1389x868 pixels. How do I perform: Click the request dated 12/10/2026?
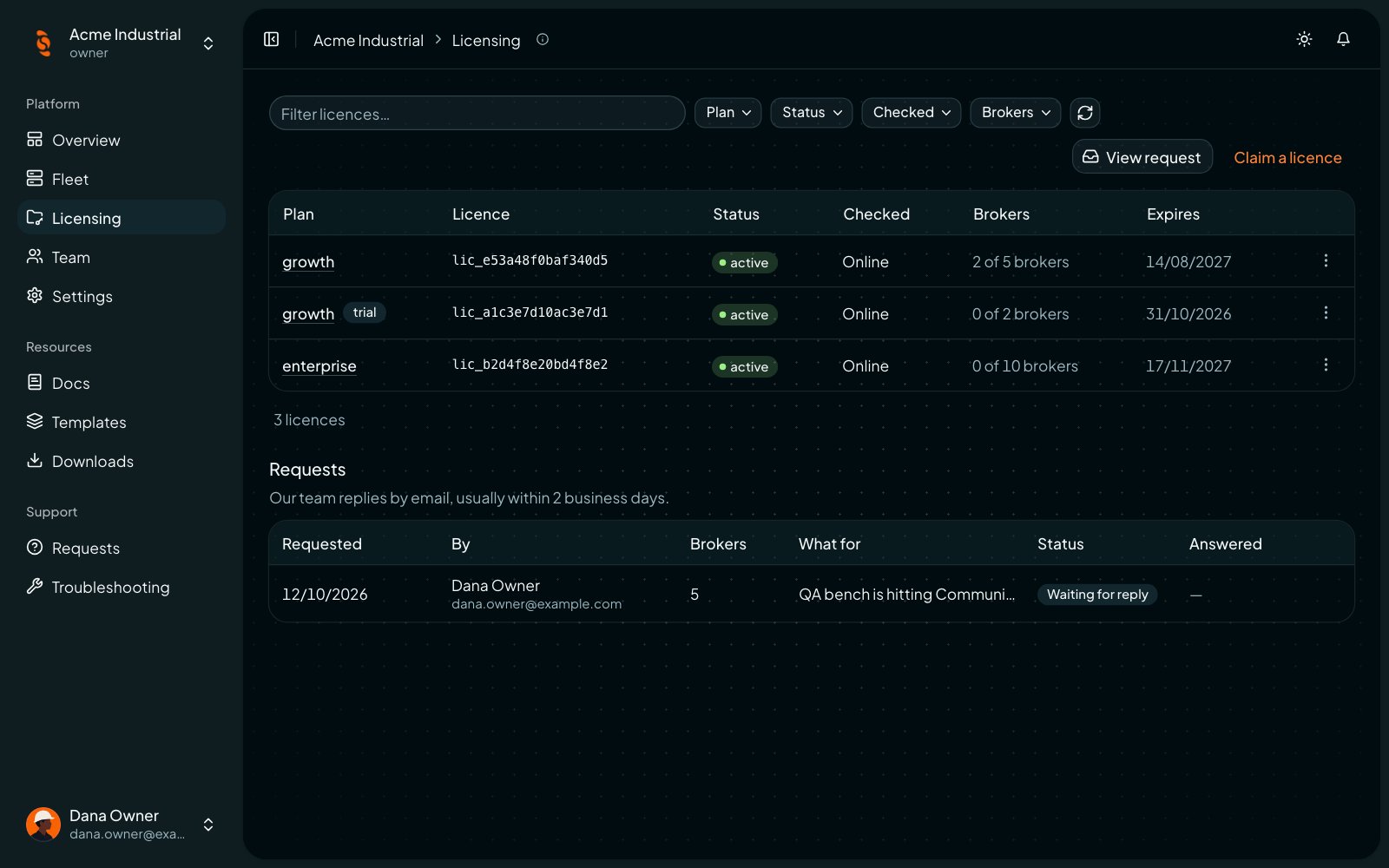pyautogui.click(x=325, y=595)
